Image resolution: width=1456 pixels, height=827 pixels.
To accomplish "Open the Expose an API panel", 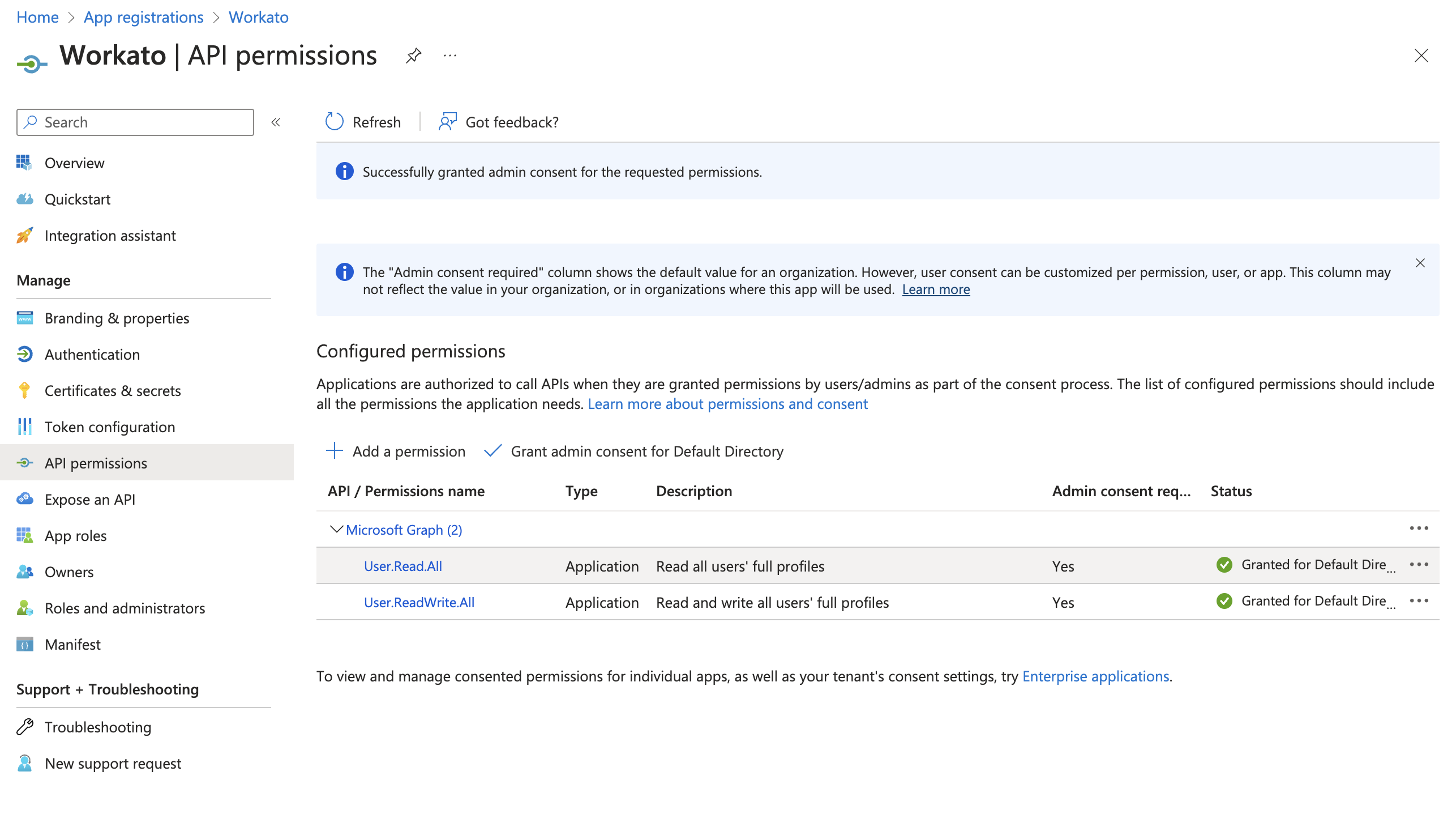I will (89, 499).
